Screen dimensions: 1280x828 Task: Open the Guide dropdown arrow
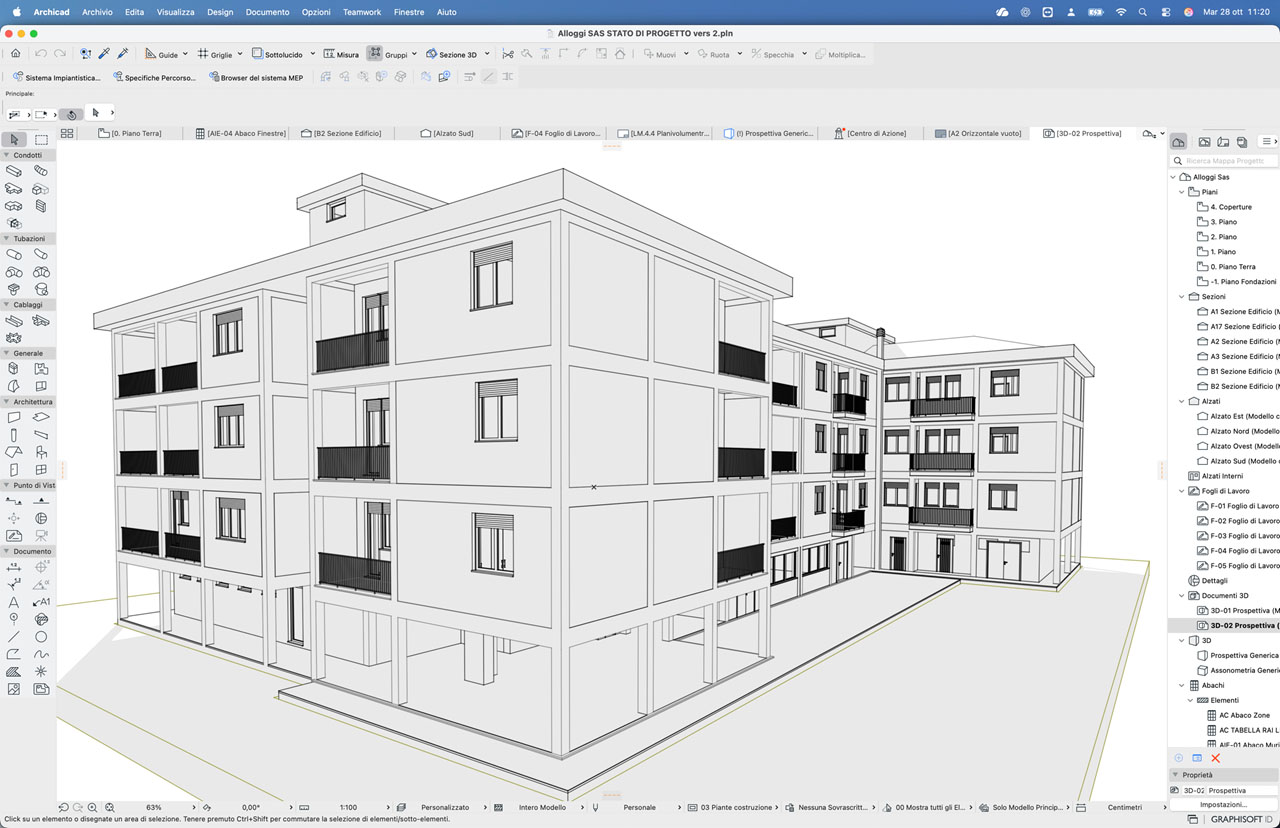(x=185, y=54)
